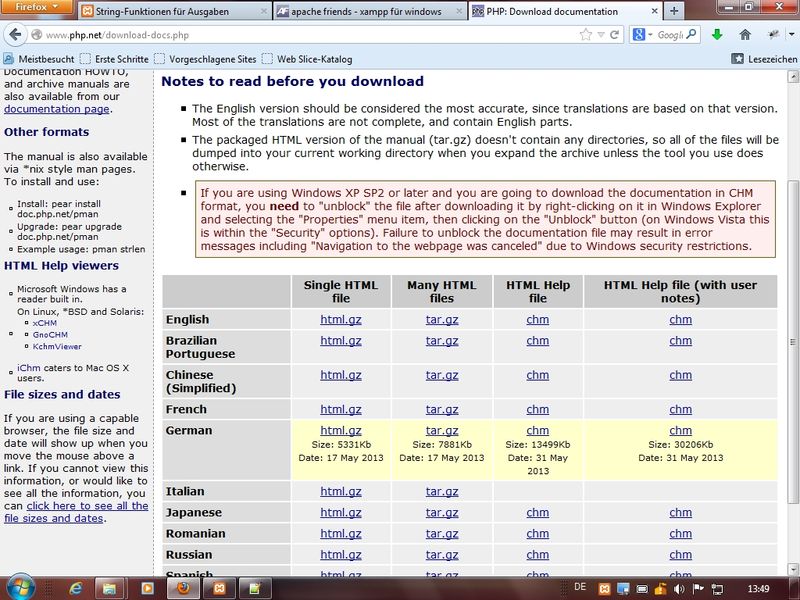Open the downloads panel green arrow
The width and height of the screenshot is (800, 600).
coord(717,35)
